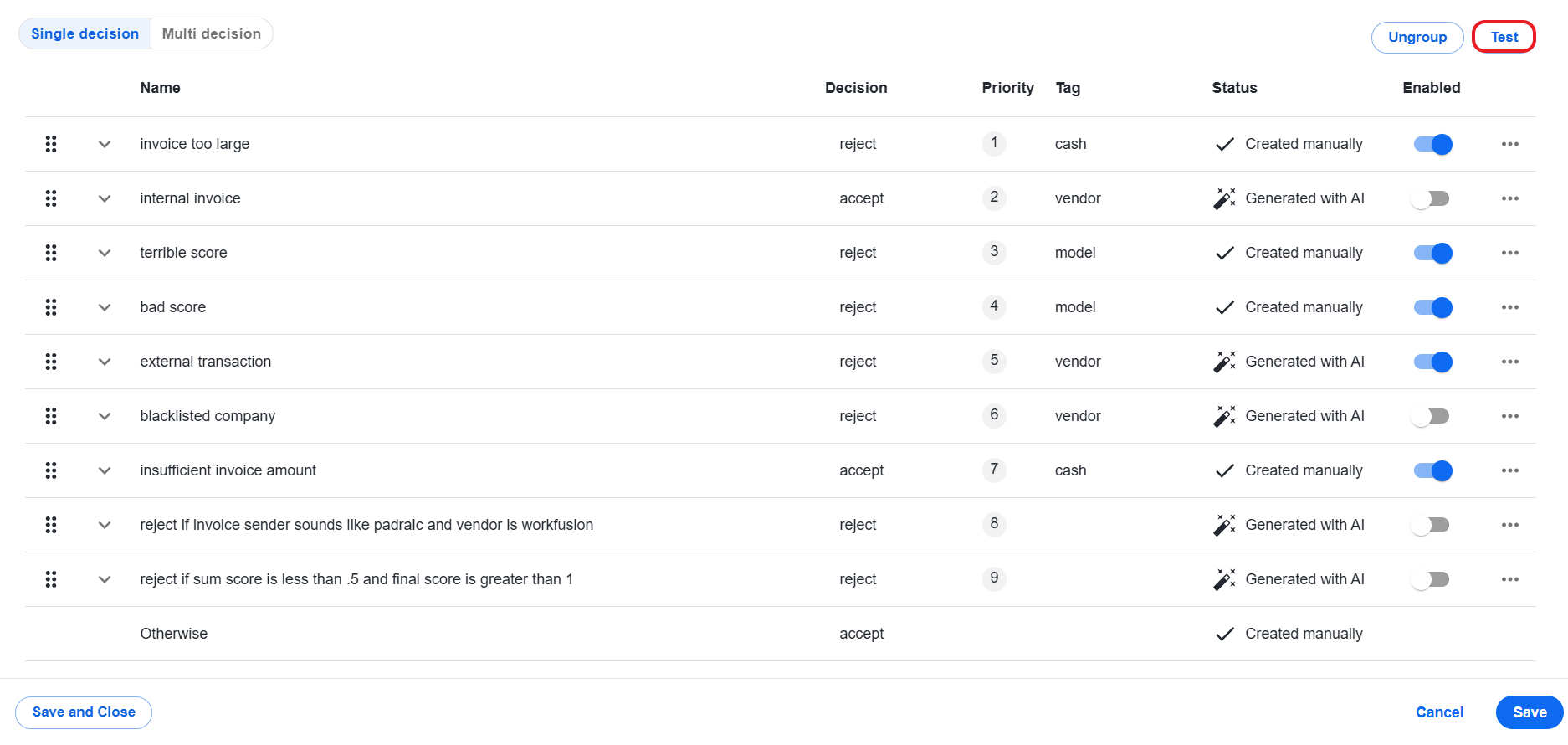The image size is (1568, 745).
Task: Expand the terrible score rule
Action: (105, 253)
